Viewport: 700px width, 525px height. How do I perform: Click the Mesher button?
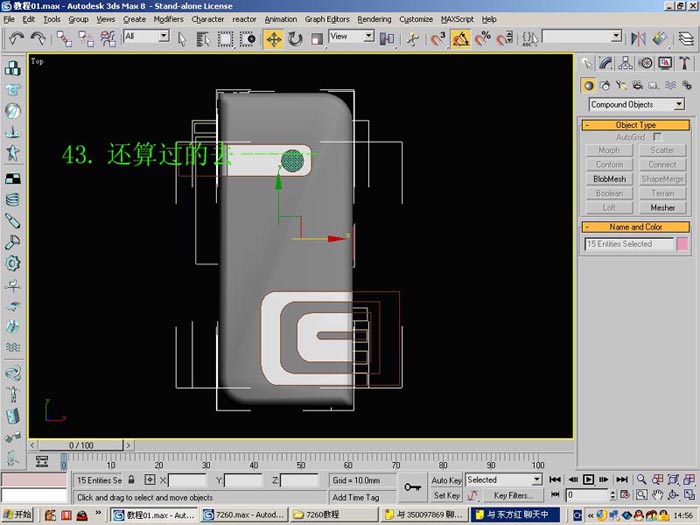662,208
